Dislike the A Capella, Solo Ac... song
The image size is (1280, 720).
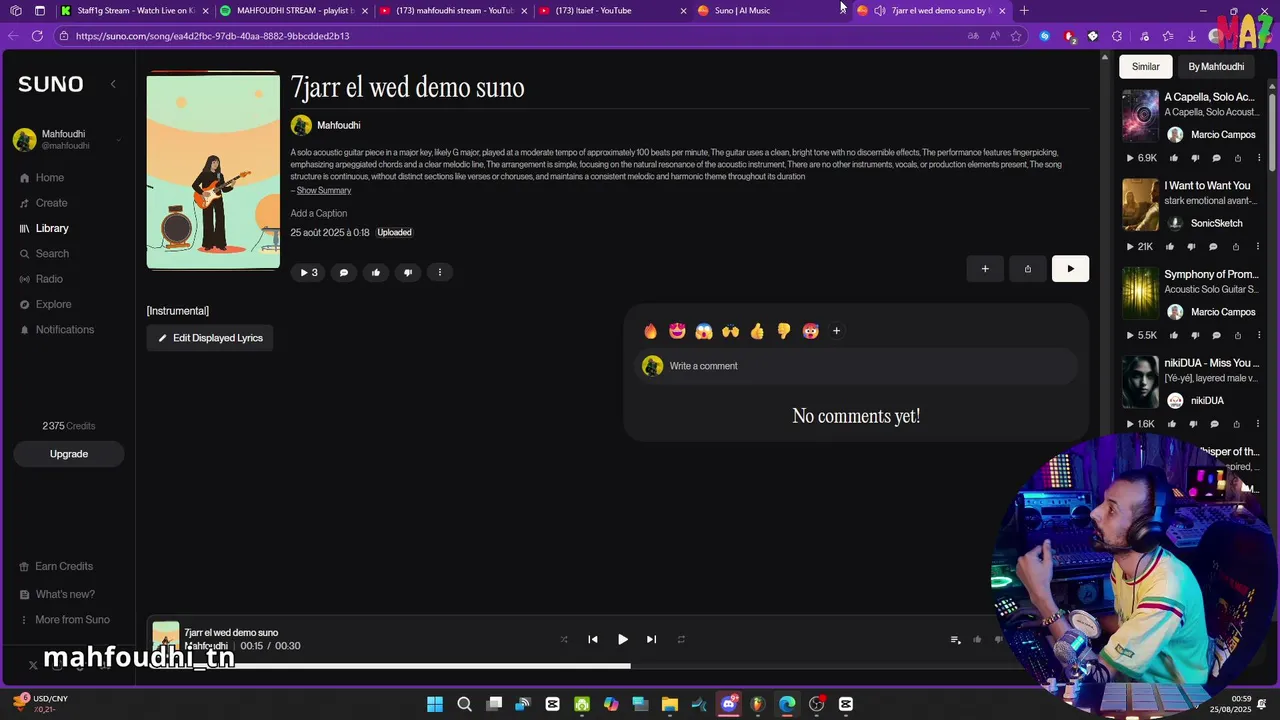(1195, 158)
